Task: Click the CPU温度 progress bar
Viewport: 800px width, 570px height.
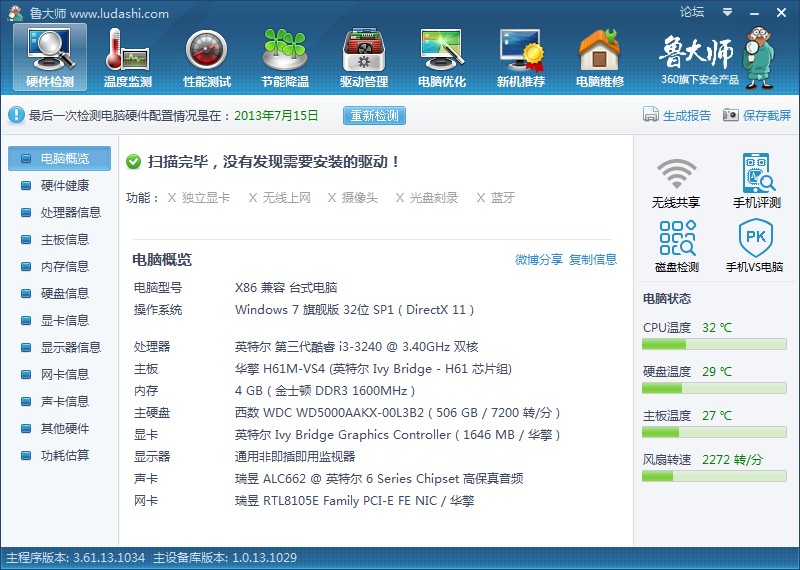Action: coord(714,345)
